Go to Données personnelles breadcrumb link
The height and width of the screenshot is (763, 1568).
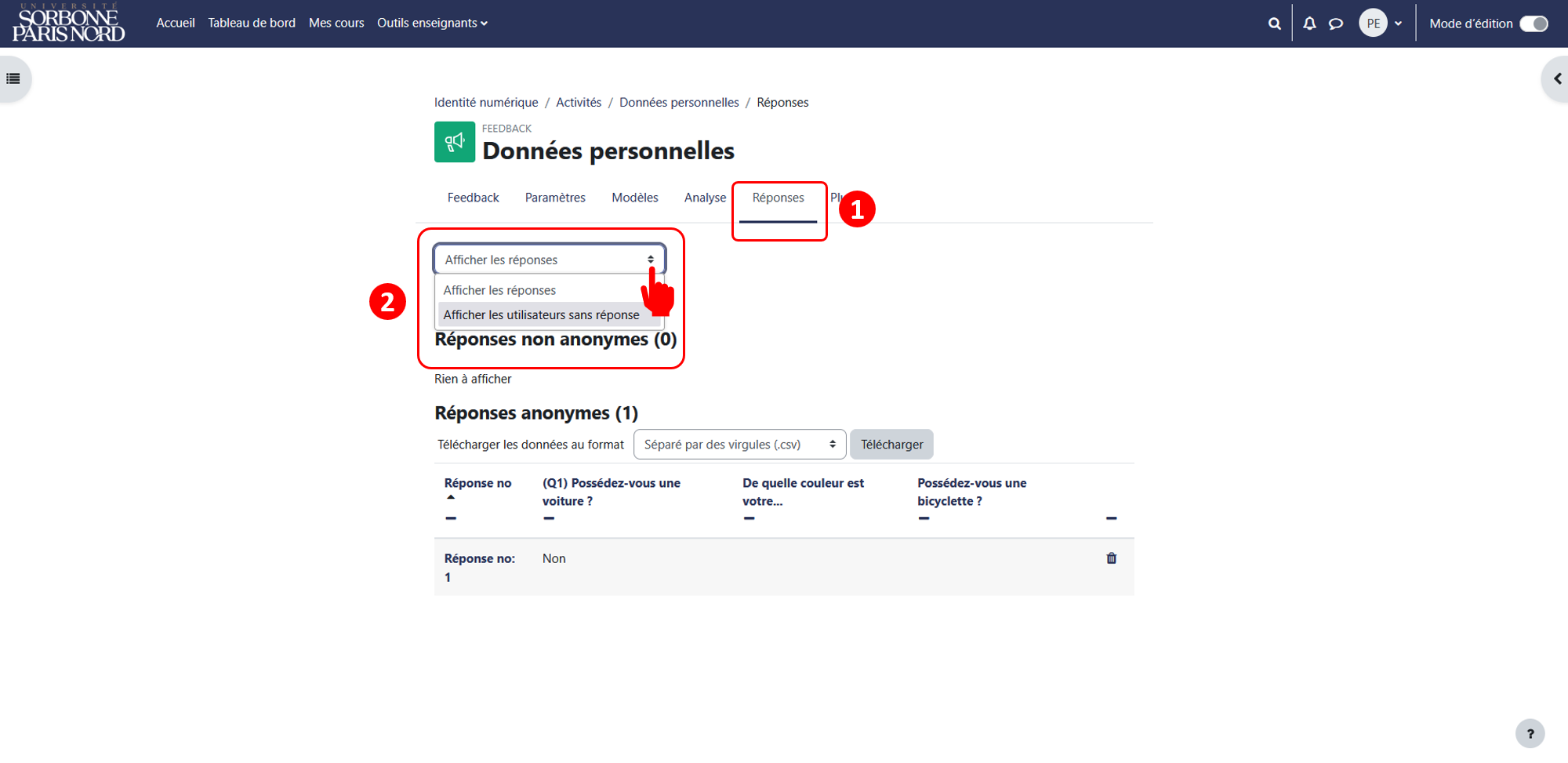coord(679,103)
